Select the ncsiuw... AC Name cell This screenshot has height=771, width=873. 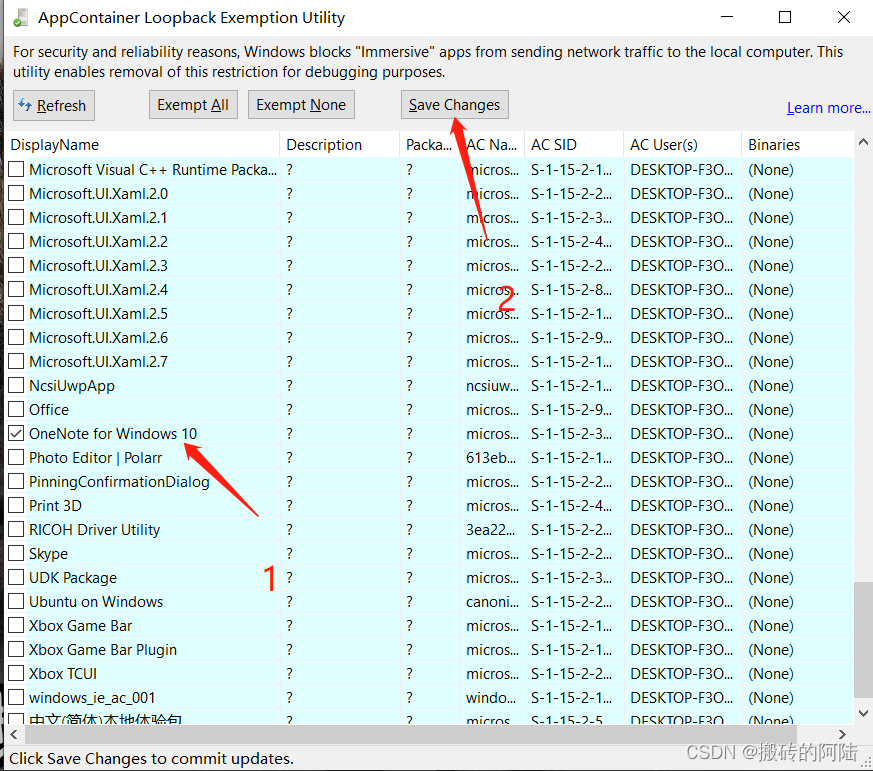click(x=492, y=385)
